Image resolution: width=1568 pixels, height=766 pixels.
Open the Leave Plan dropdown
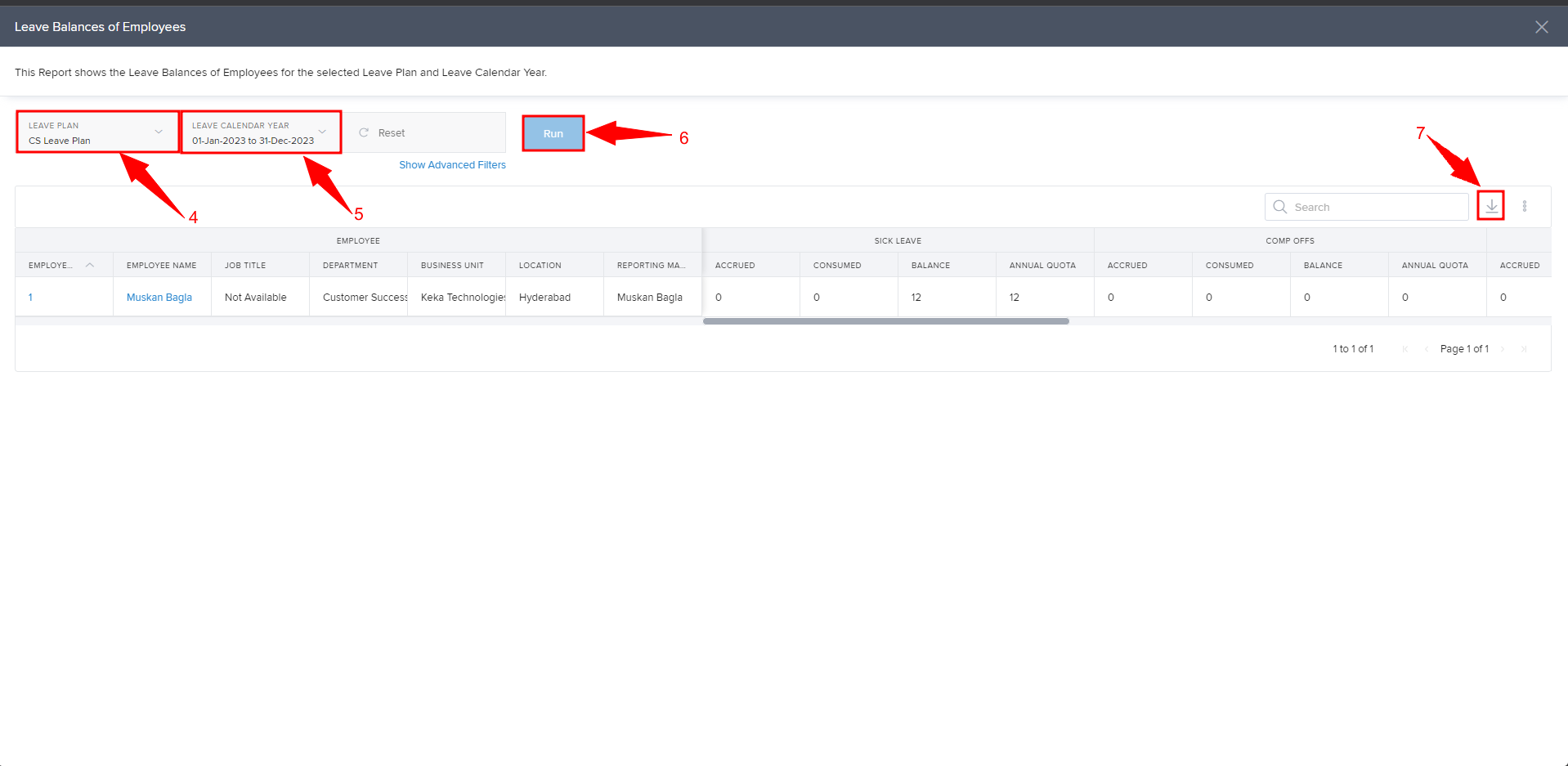[158, 131]
